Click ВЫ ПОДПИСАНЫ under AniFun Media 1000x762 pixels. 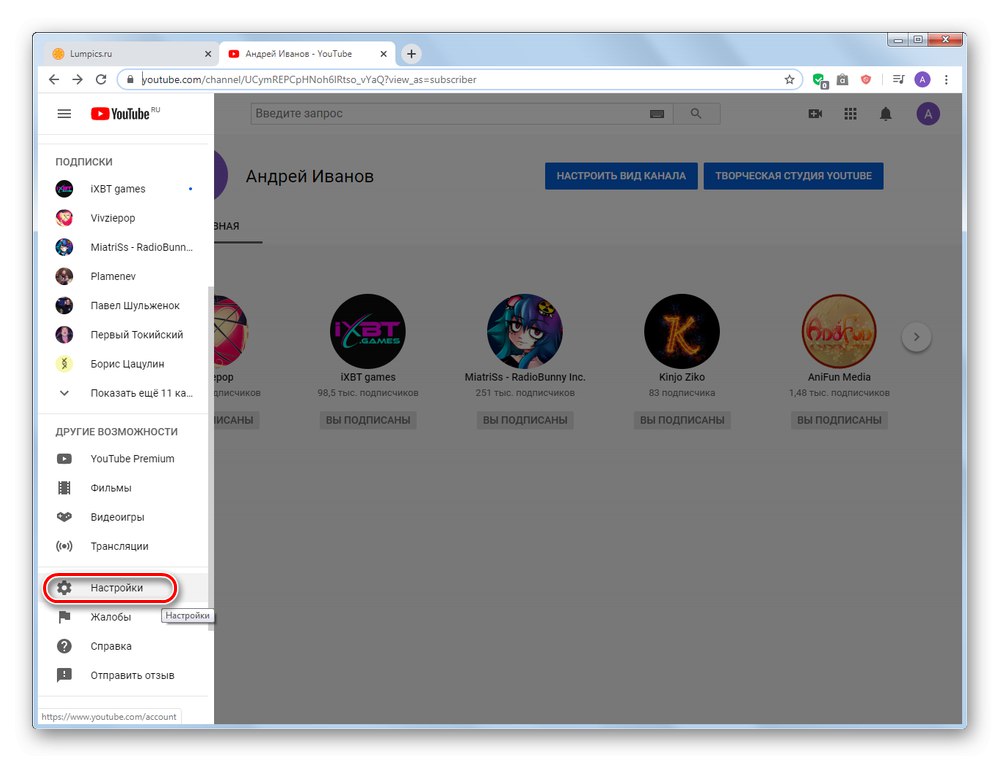[x=839, y=420]
